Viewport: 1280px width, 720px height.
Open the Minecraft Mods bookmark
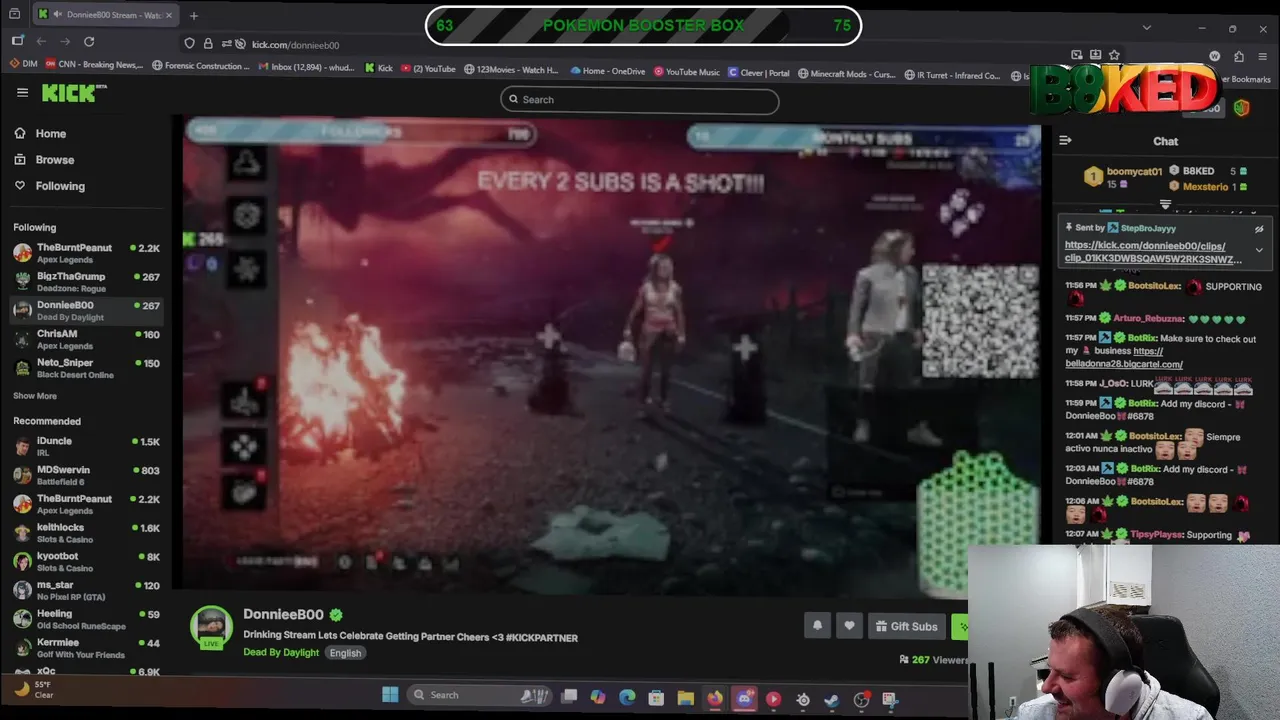click(846, 74)
